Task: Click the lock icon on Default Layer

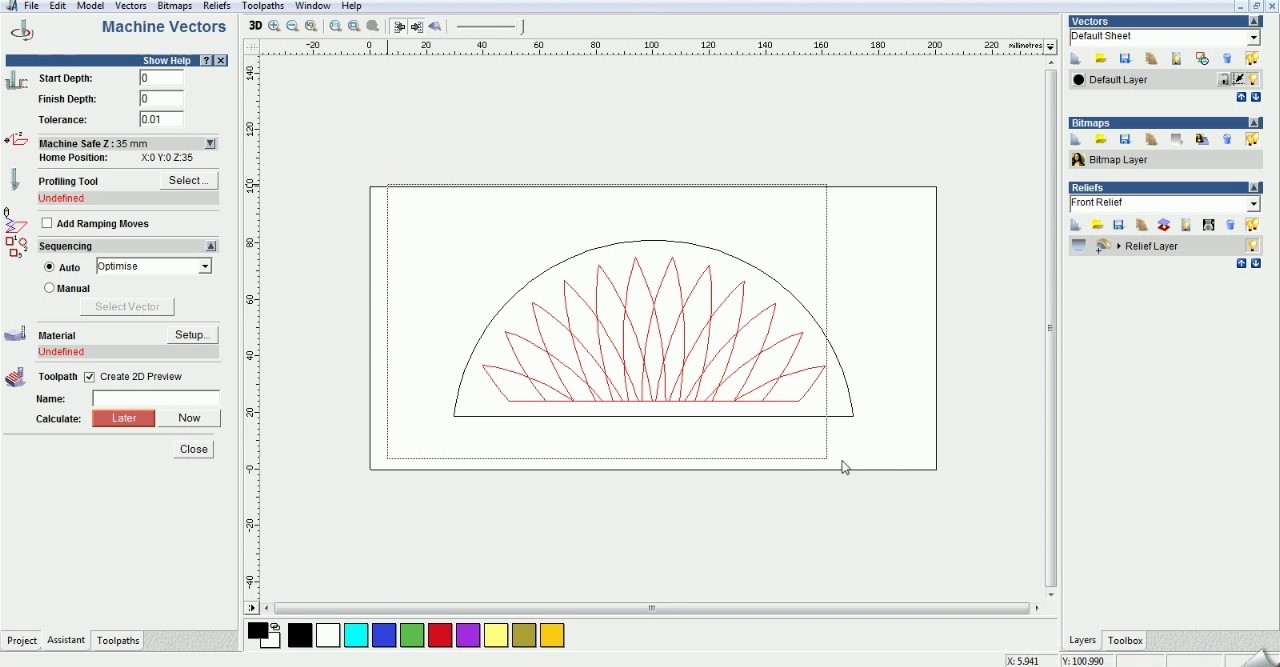Action: point(1223,80)
